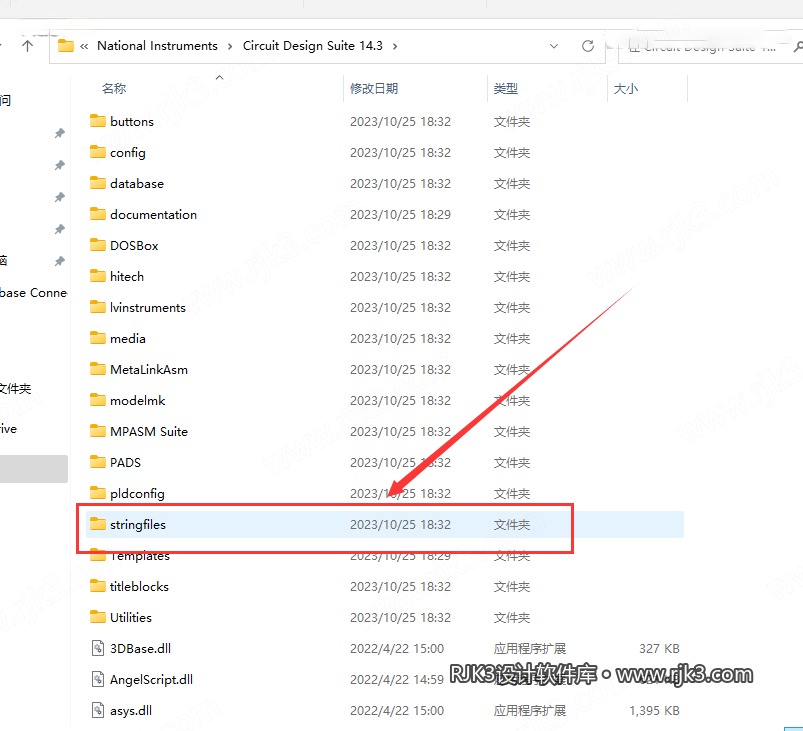Viewport: 803px width, 731px height.
Task: Select the titleblocks folder name
Action: pos(139,586)
